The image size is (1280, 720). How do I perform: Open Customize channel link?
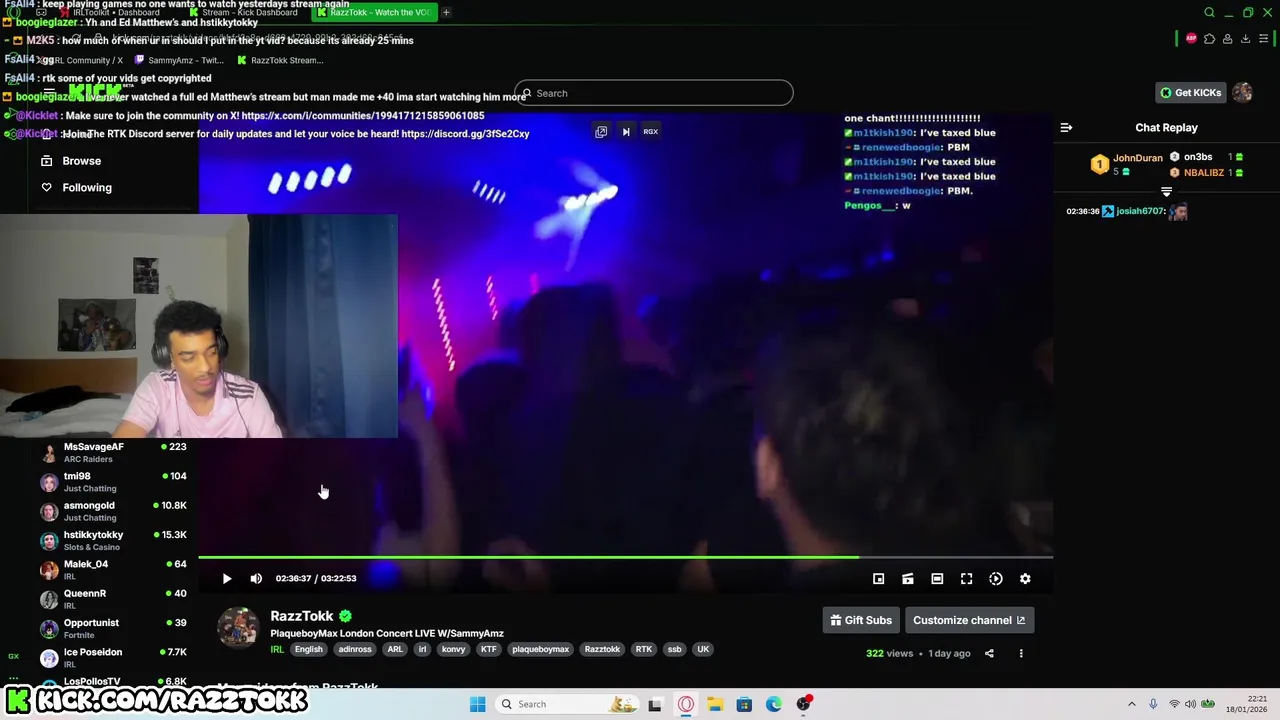tap(969, 620)
